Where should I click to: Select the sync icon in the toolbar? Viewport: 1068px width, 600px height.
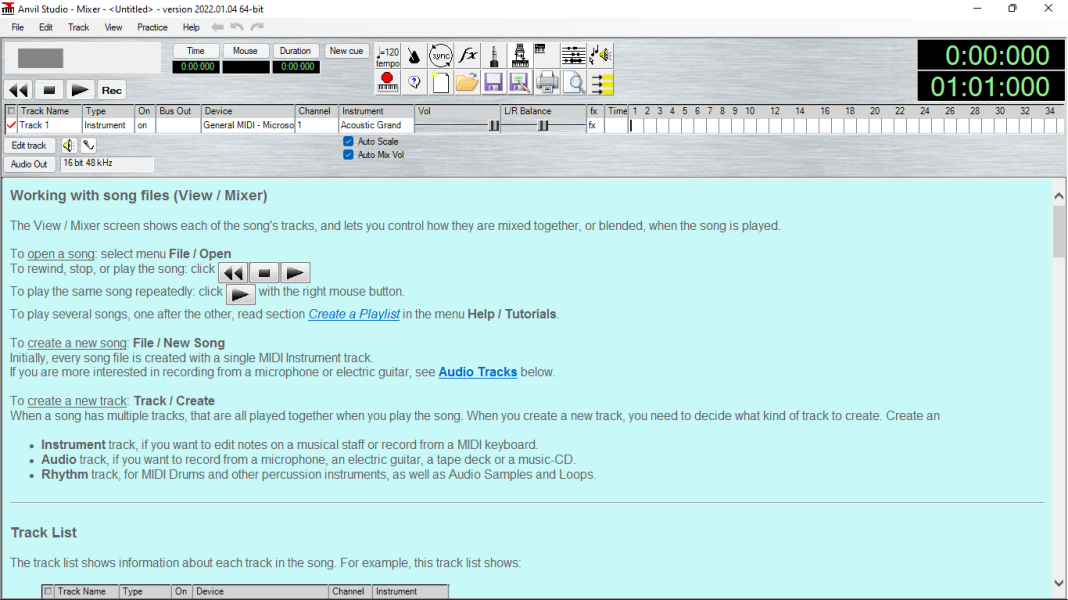pyautogui.click(x=440, y=55)
